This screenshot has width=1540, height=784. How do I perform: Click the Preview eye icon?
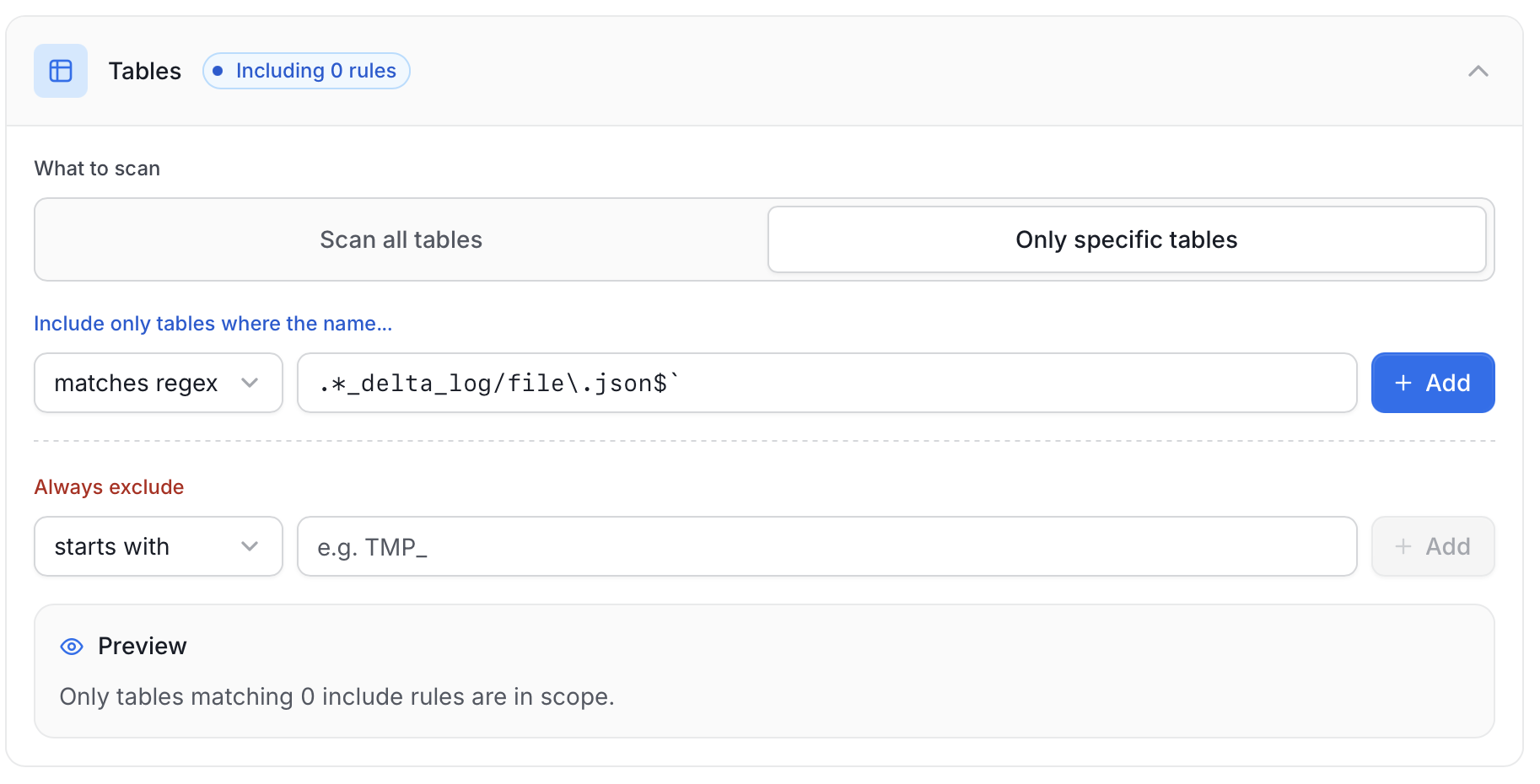[72, 647]
